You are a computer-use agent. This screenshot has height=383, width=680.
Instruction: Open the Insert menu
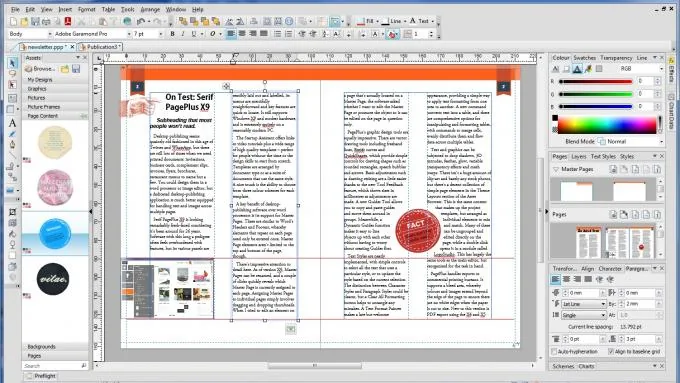coord(65,9)
